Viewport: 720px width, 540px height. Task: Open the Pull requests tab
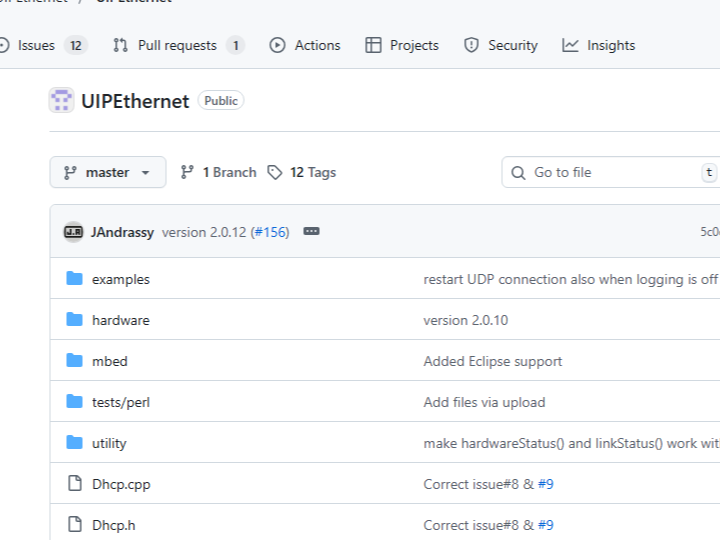click(178, 45)
